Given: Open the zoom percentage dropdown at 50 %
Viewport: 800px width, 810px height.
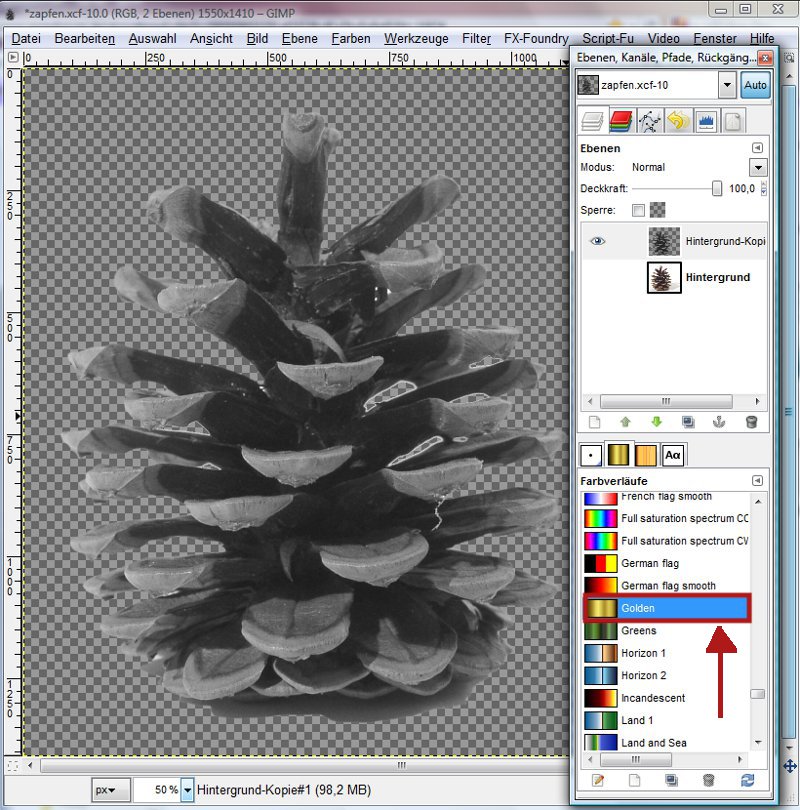Looking at the screenshot, I should 187,791.
